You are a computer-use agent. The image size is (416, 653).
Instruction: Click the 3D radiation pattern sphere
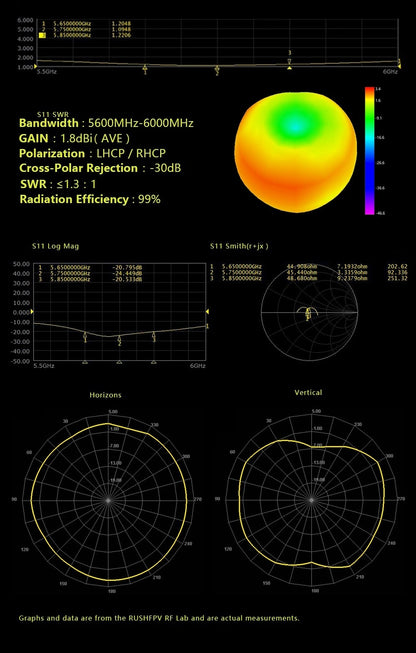295,152
